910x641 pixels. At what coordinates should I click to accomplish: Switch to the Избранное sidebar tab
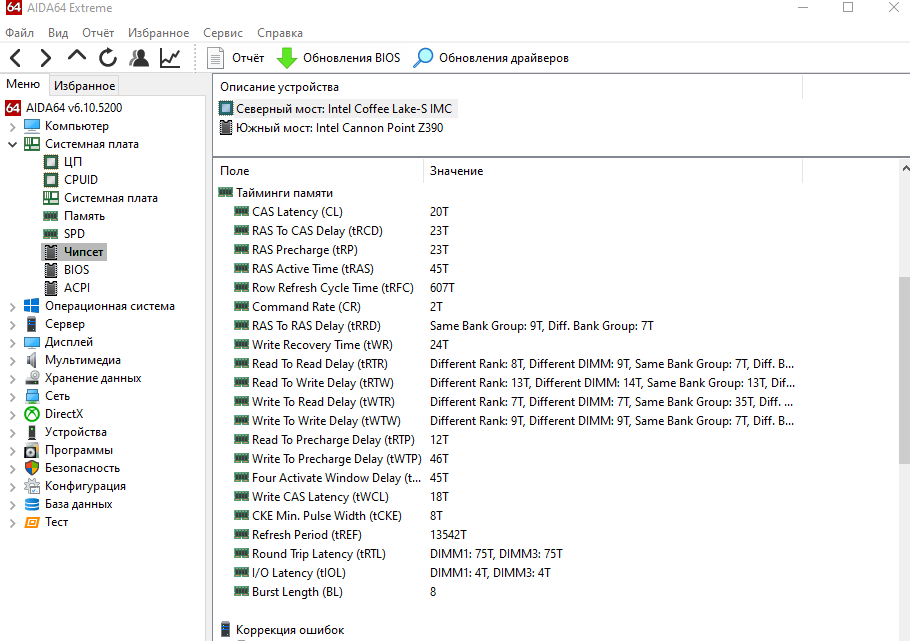coord(84,86)
